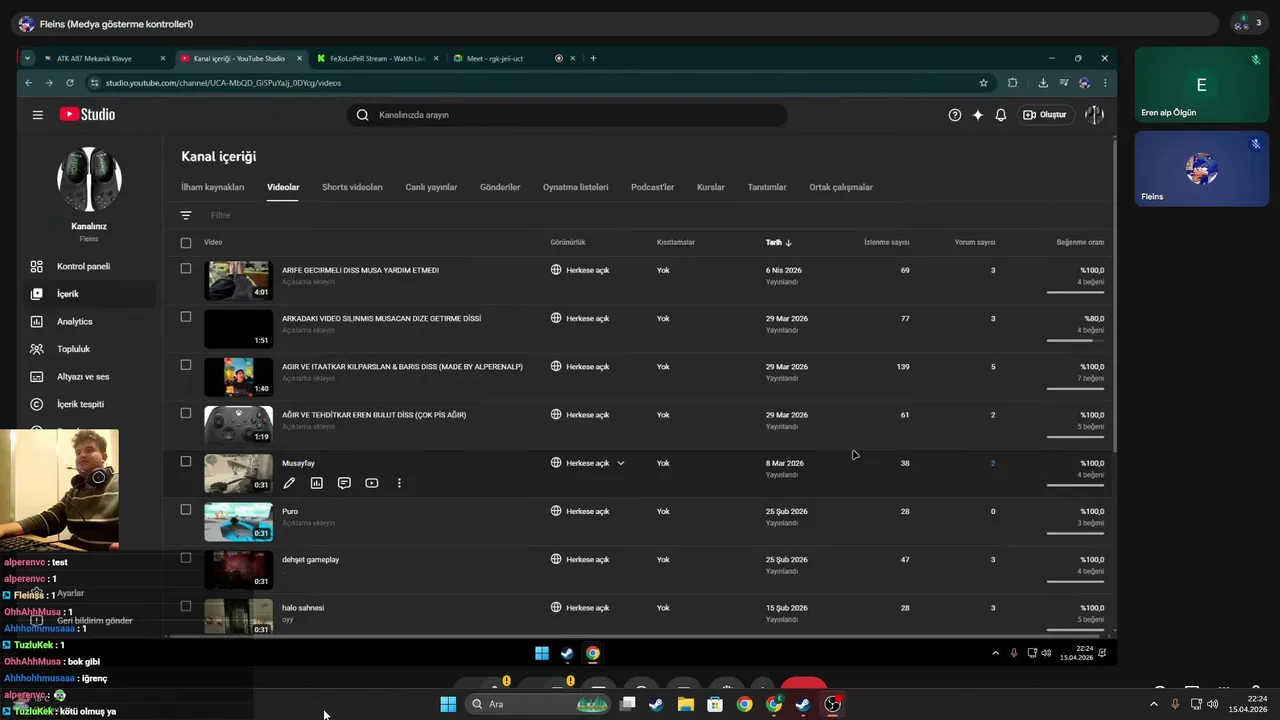Open analytics icon for the Musayfay video
Viewport: 1280px width, 720px height.
tap(317, 483)
